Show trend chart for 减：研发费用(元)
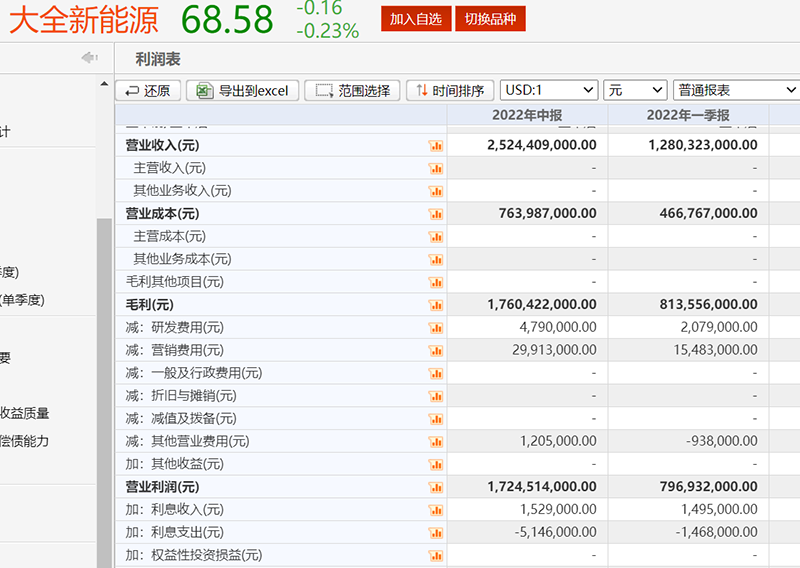The height and width of the screenshot is (568, 800). 435,328
